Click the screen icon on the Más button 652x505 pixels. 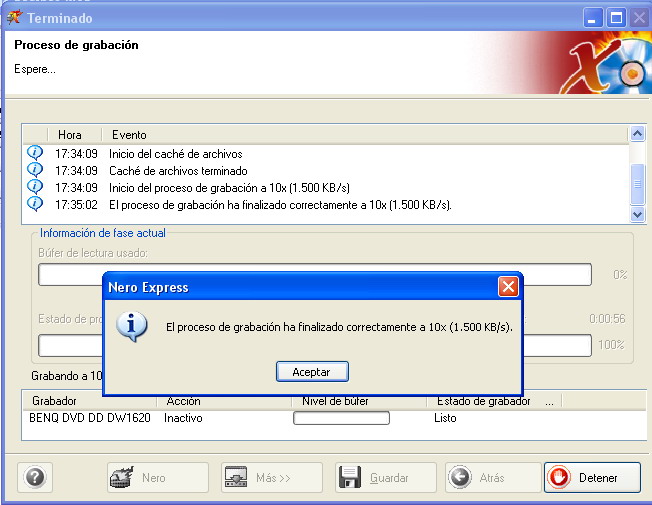[x=236, y=477]
